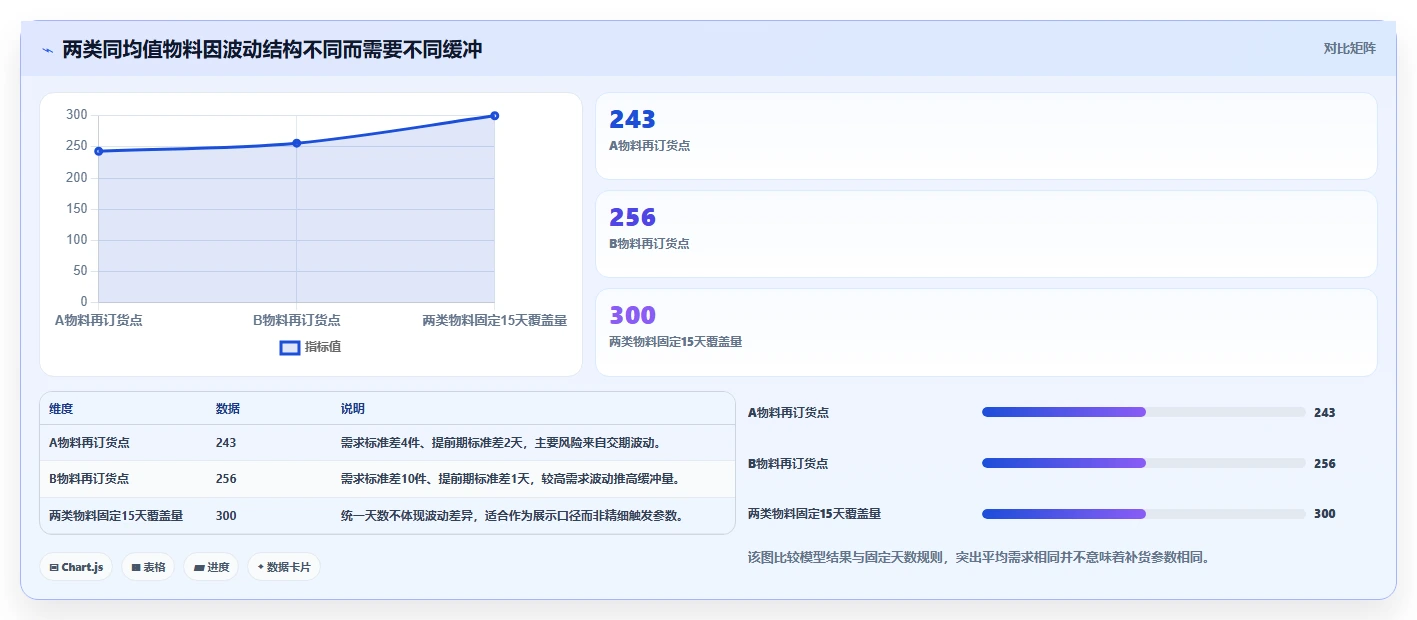
Task: Click the progress bar for B物料再订货点
Action: (1144, 463)
